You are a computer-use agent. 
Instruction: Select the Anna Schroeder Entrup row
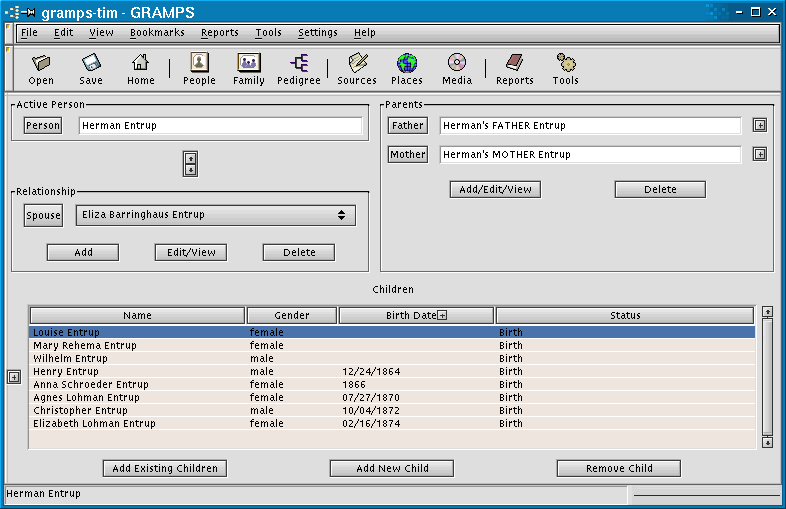point(392,385)
